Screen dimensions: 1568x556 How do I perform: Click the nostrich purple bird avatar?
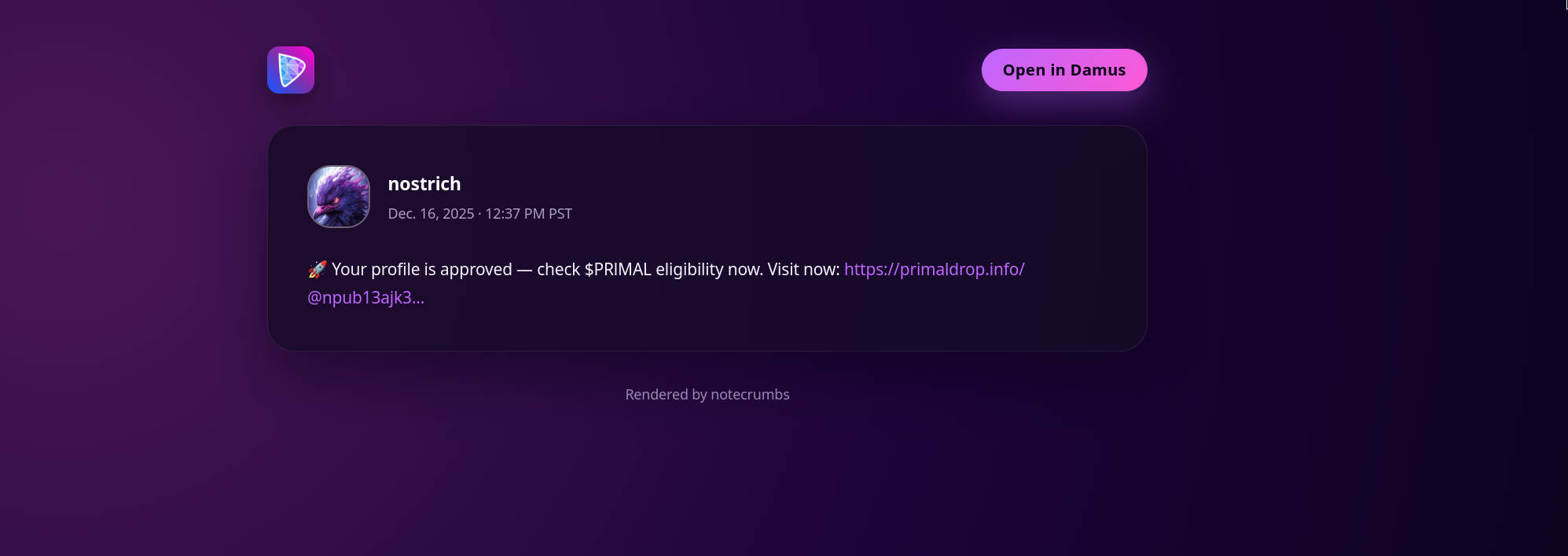click(339, 197)
